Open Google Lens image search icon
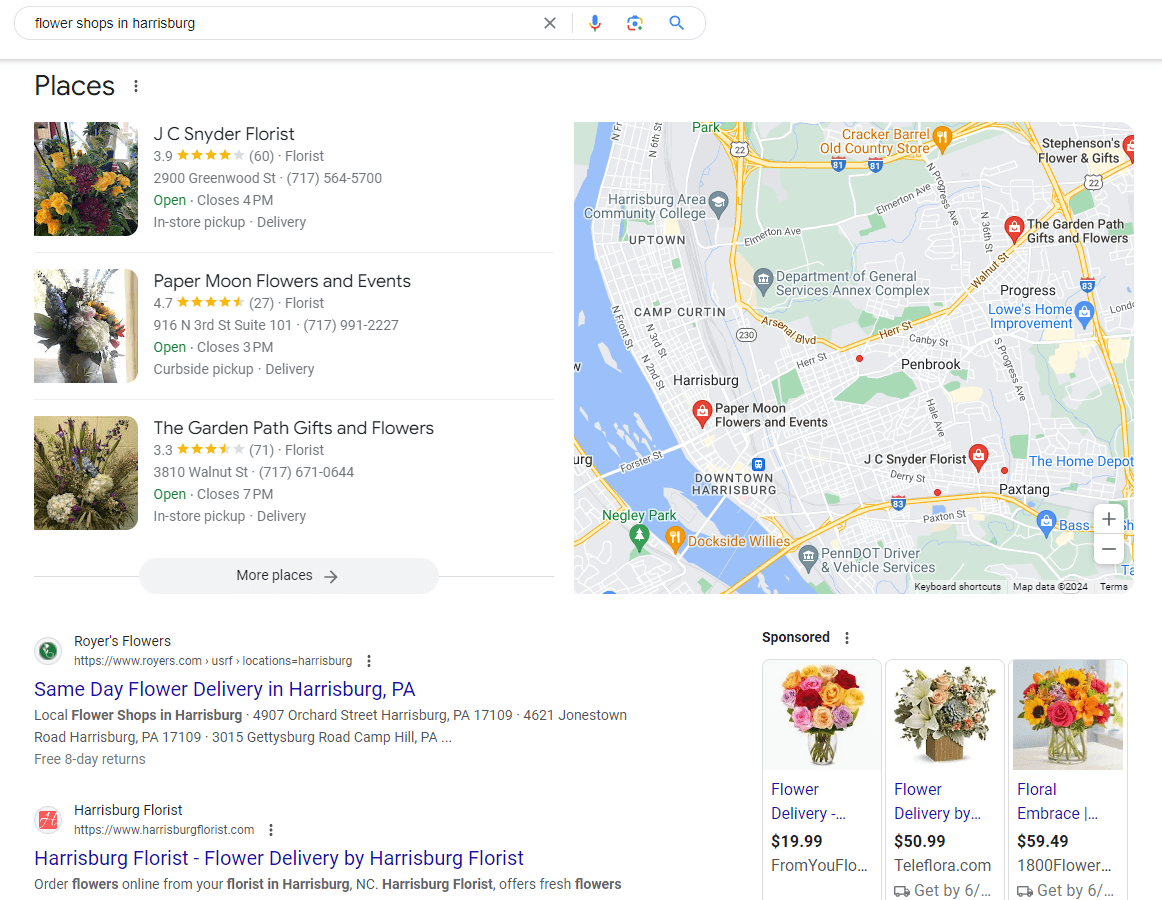The width and height of the screenshot is (1162, 900). pyautogui.click(x=634, y=23)
